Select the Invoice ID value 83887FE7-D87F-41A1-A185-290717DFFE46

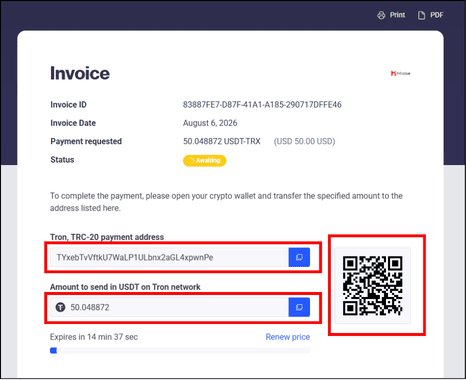262,105
